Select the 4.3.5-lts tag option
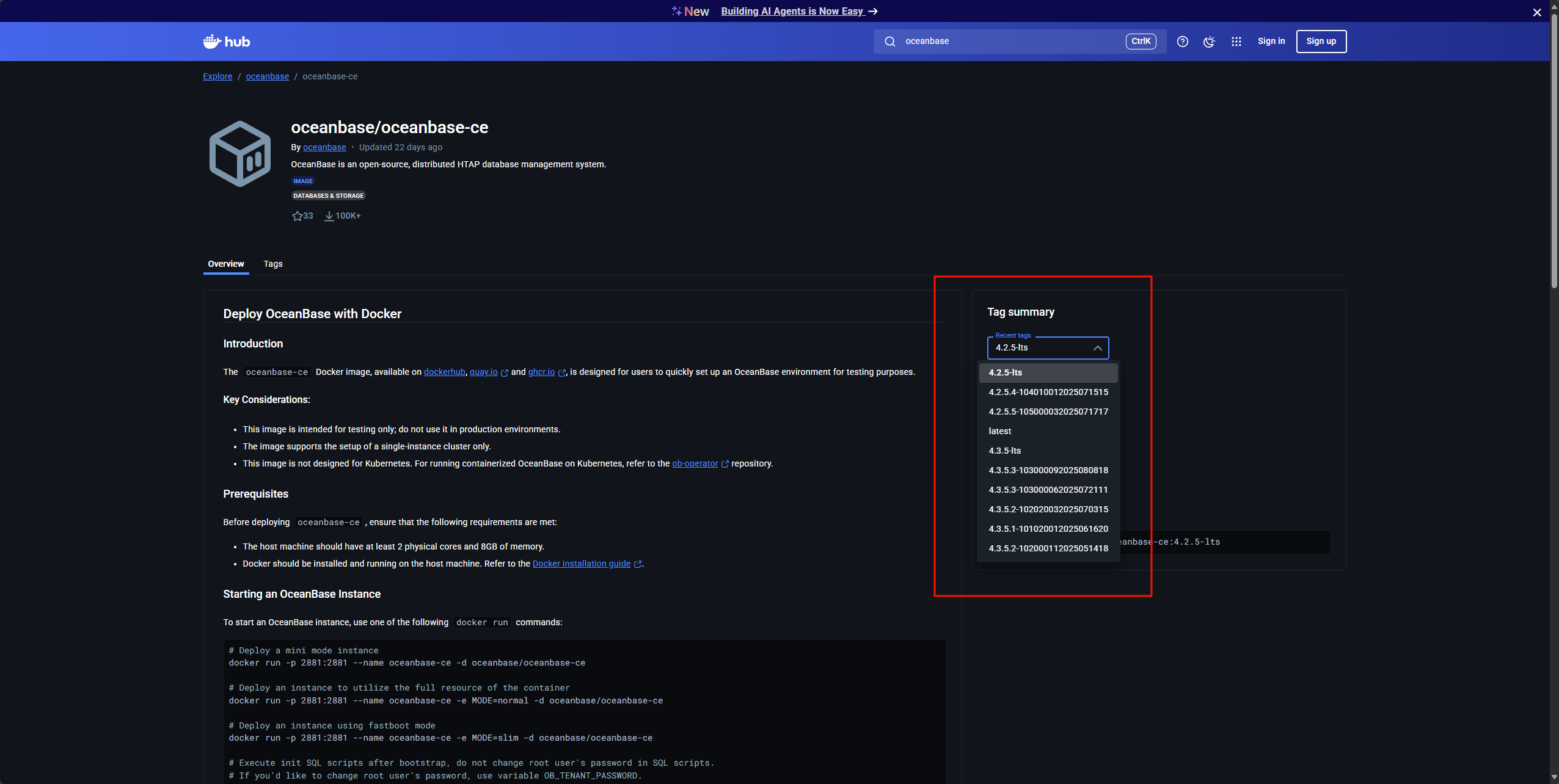Image resolution: width=1559 pixels, height=784 pixels. pos(1048,451)
